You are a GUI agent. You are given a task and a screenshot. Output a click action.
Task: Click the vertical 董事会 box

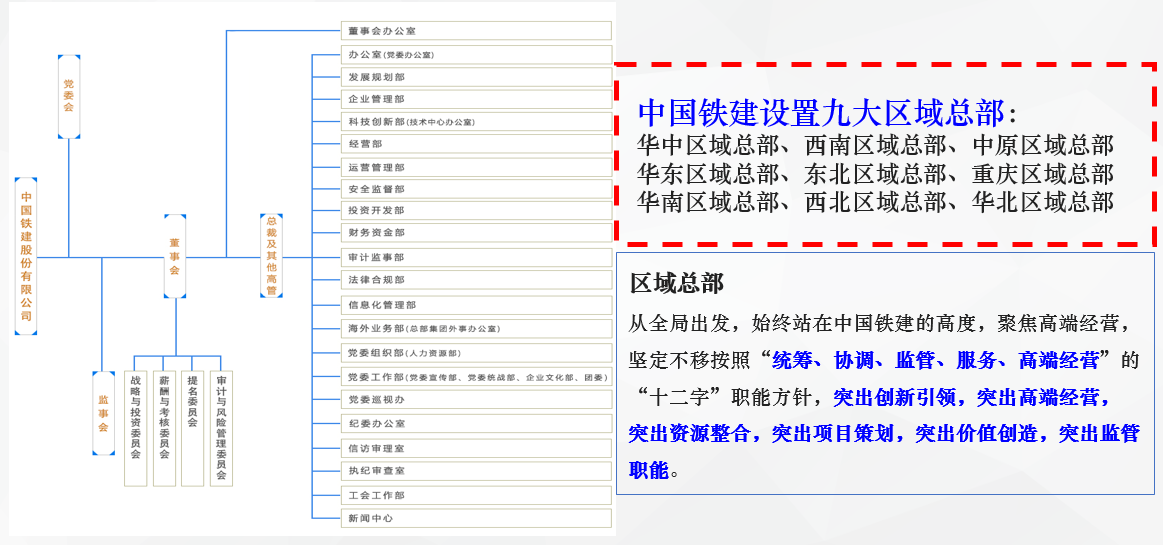(x=175, y=256)
